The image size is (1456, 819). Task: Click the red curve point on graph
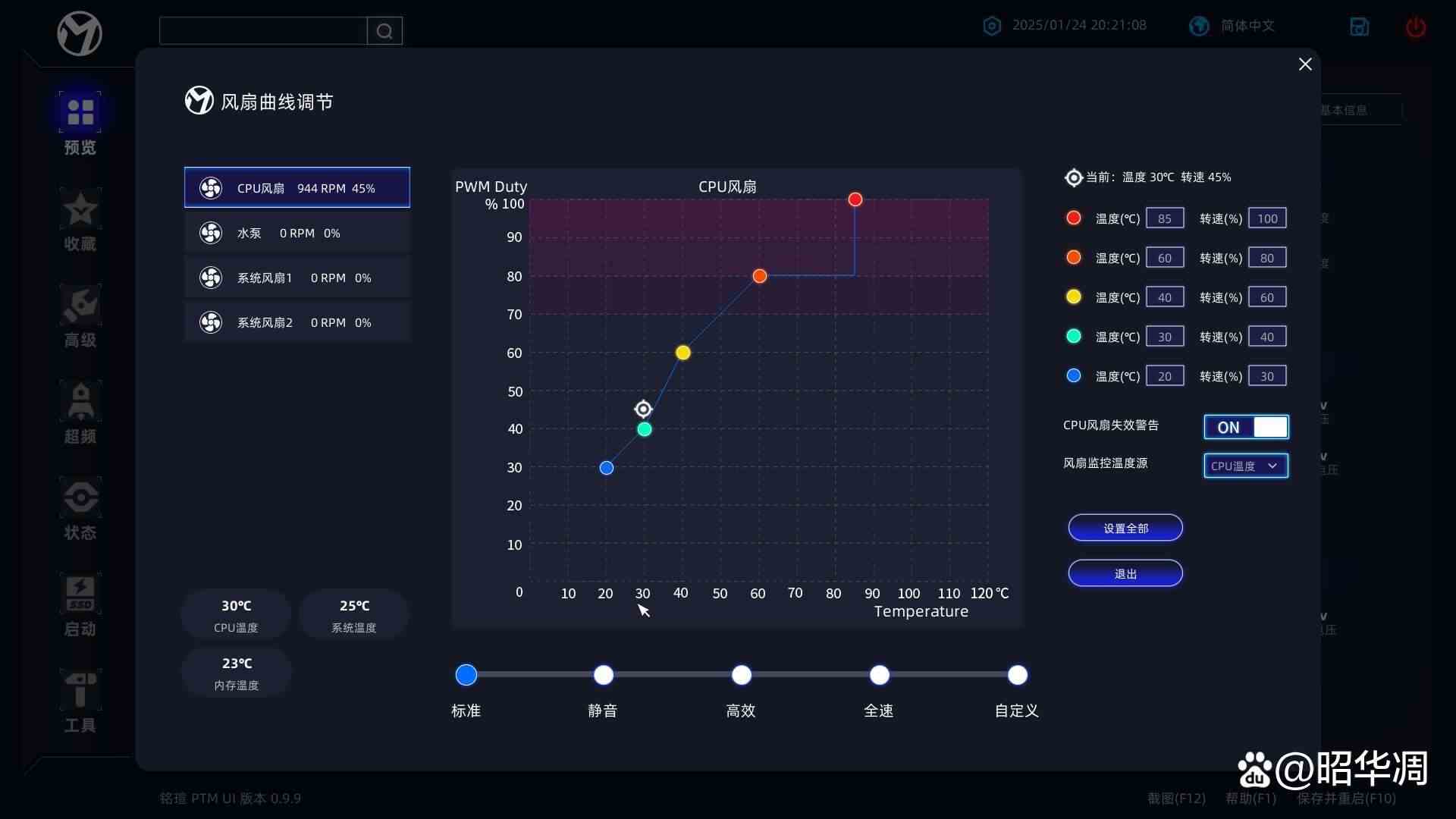click(855, 199)
